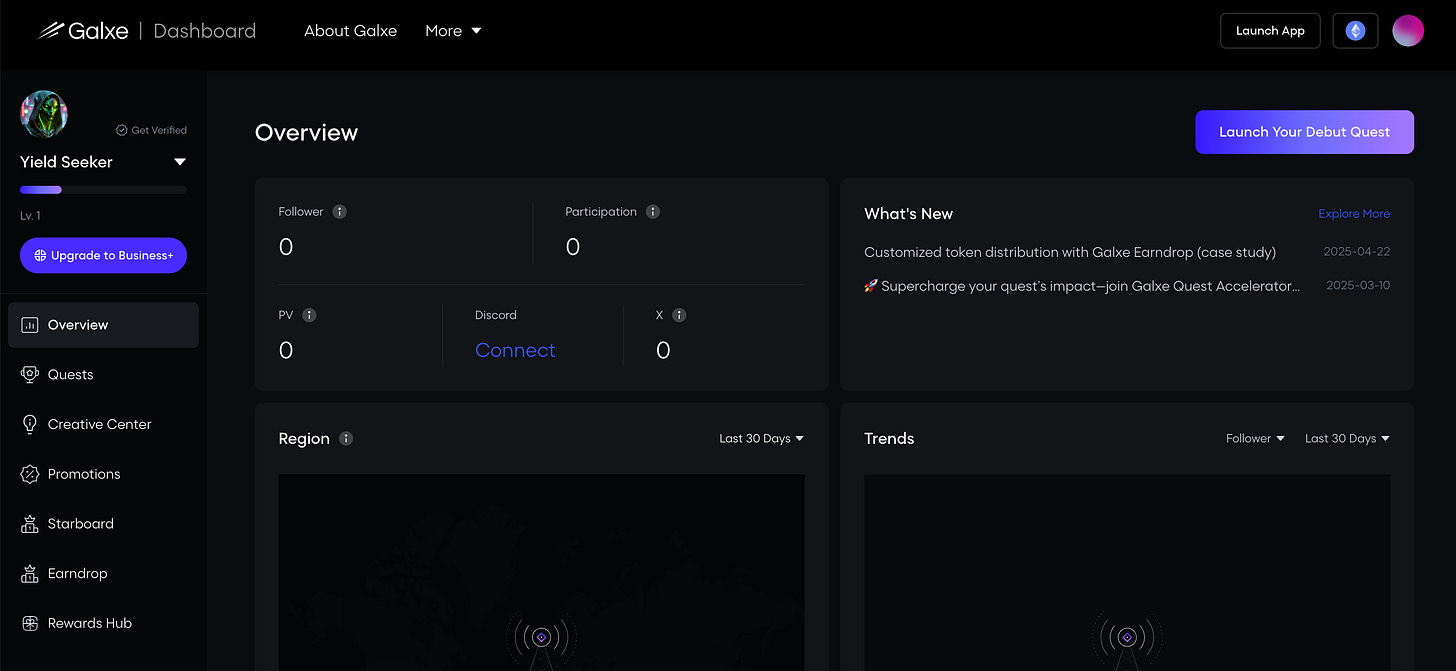Click the globe icon on Upgrade button

40,256
